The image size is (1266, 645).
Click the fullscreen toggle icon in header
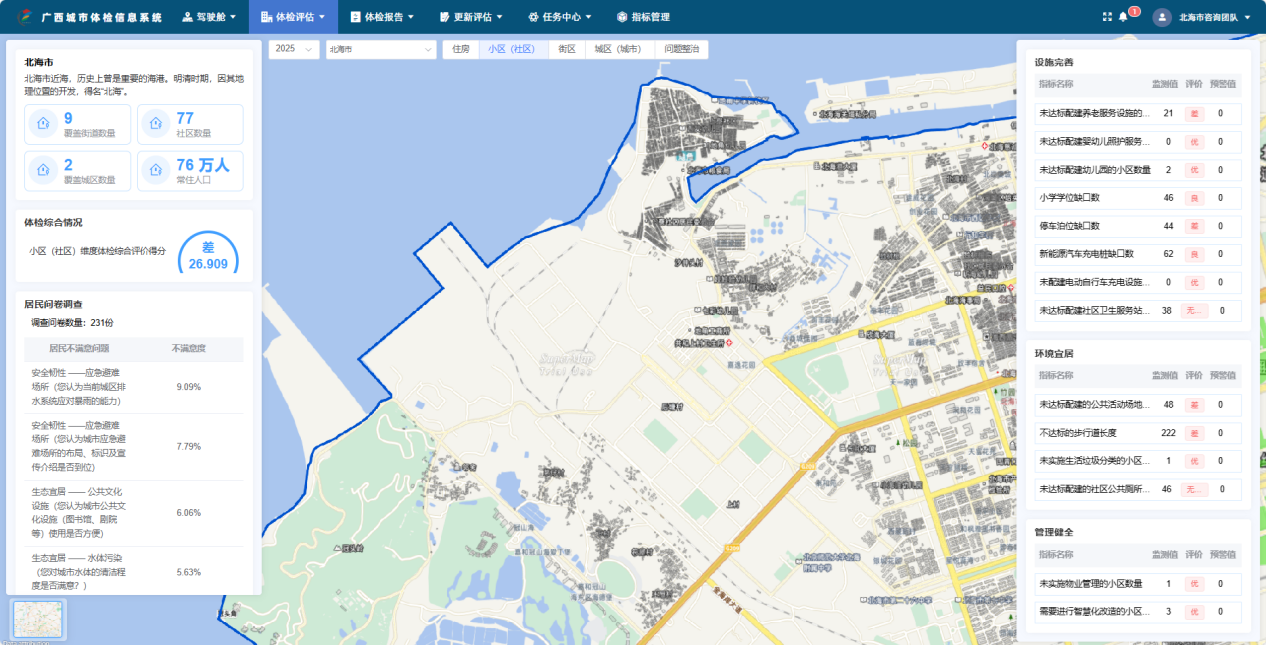(x=1107, y=17)
